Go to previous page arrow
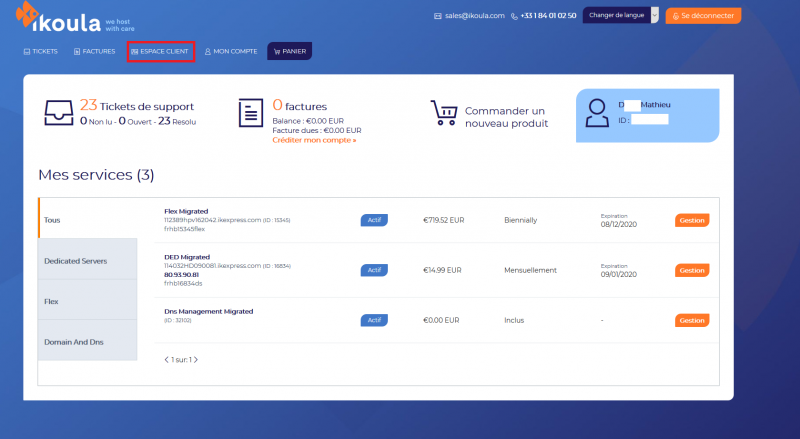The height and width of the screenshot is (439, 800). pyautogui.click(x=166, y=360)
